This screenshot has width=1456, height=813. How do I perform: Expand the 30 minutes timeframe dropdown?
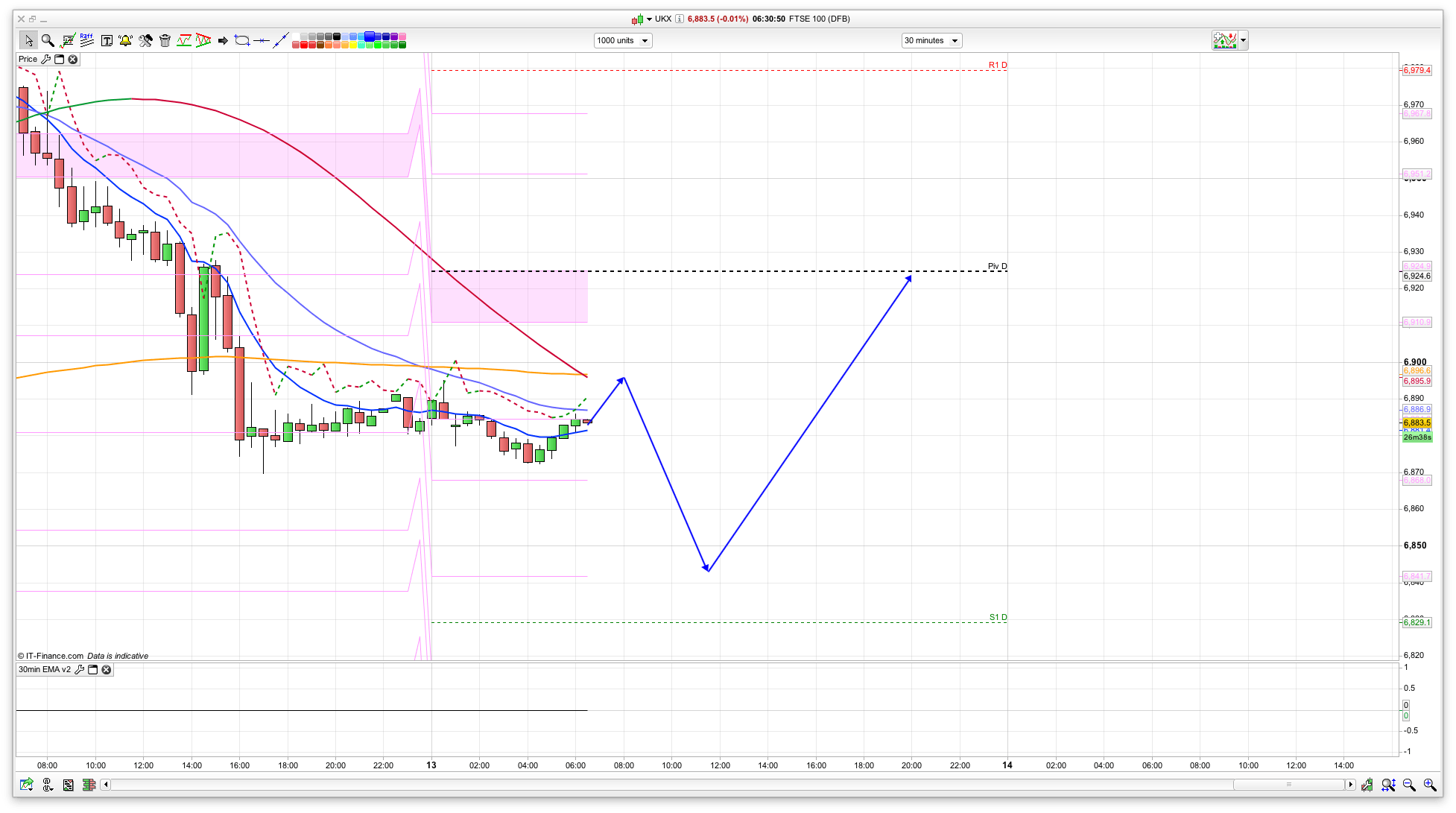931,41
